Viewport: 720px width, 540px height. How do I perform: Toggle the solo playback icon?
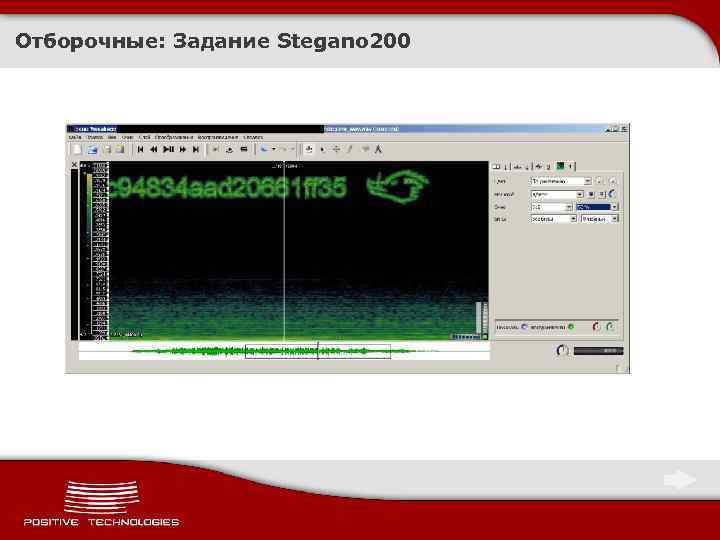point(244,149)
